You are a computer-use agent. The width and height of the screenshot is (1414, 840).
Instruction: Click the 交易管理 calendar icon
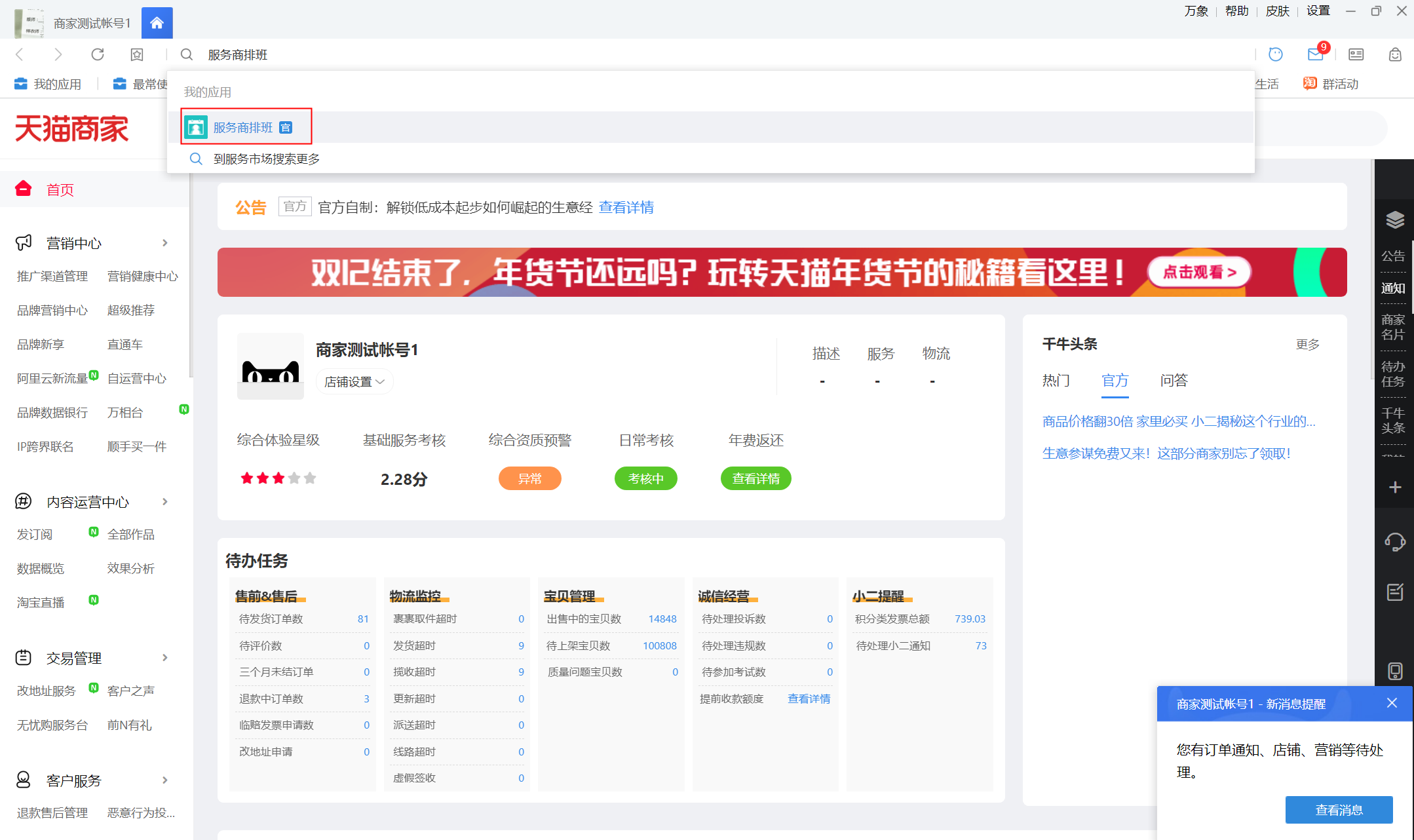(24, 657)
